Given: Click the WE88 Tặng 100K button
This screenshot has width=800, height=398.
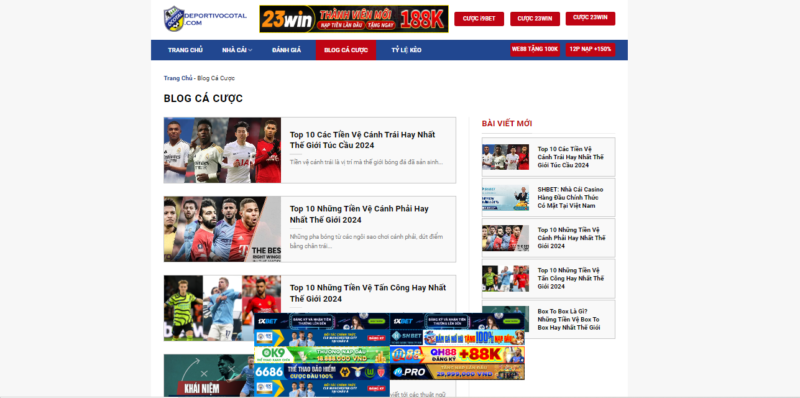Looking at the screenshot, I should click(535, 49).
